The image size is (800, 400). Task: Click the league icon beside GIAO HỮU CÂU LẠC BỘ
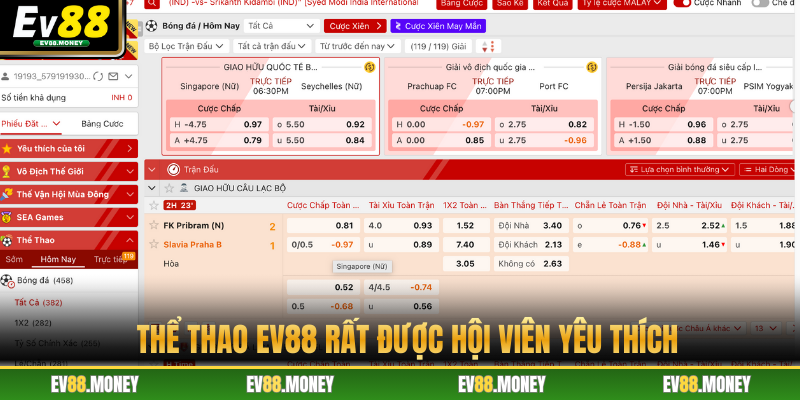pos(184,188)
